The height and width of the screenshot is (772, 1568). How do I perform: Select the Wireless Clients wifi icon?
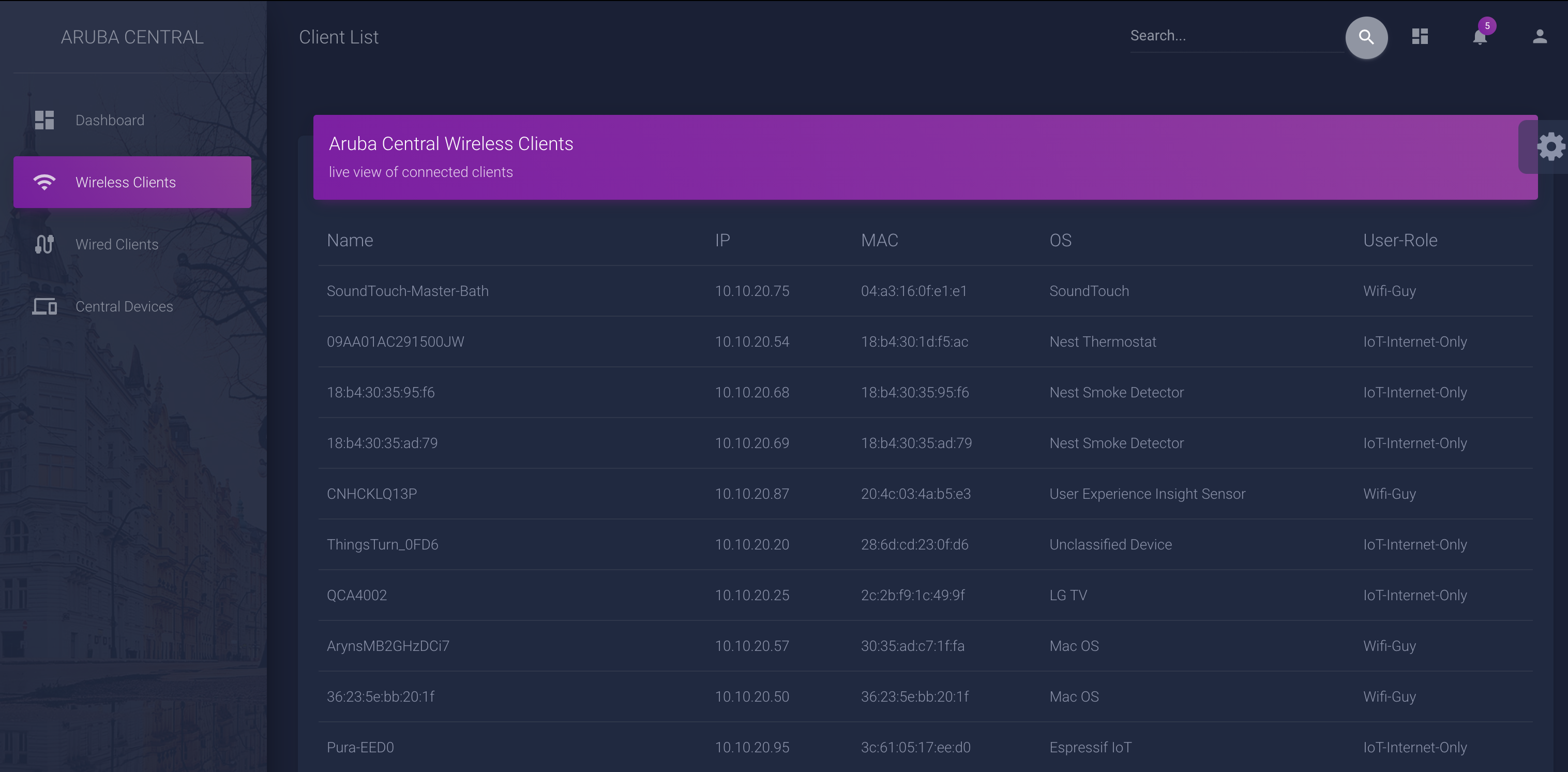pyautogui.click(x=44, y=182)
